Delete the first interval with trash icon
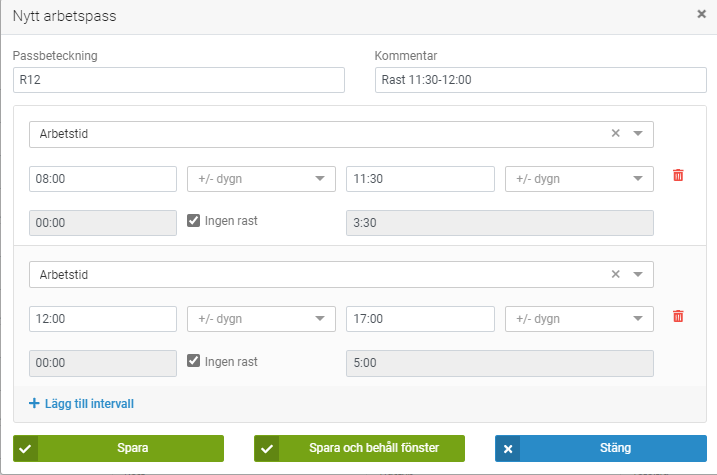 coord(678,176)
